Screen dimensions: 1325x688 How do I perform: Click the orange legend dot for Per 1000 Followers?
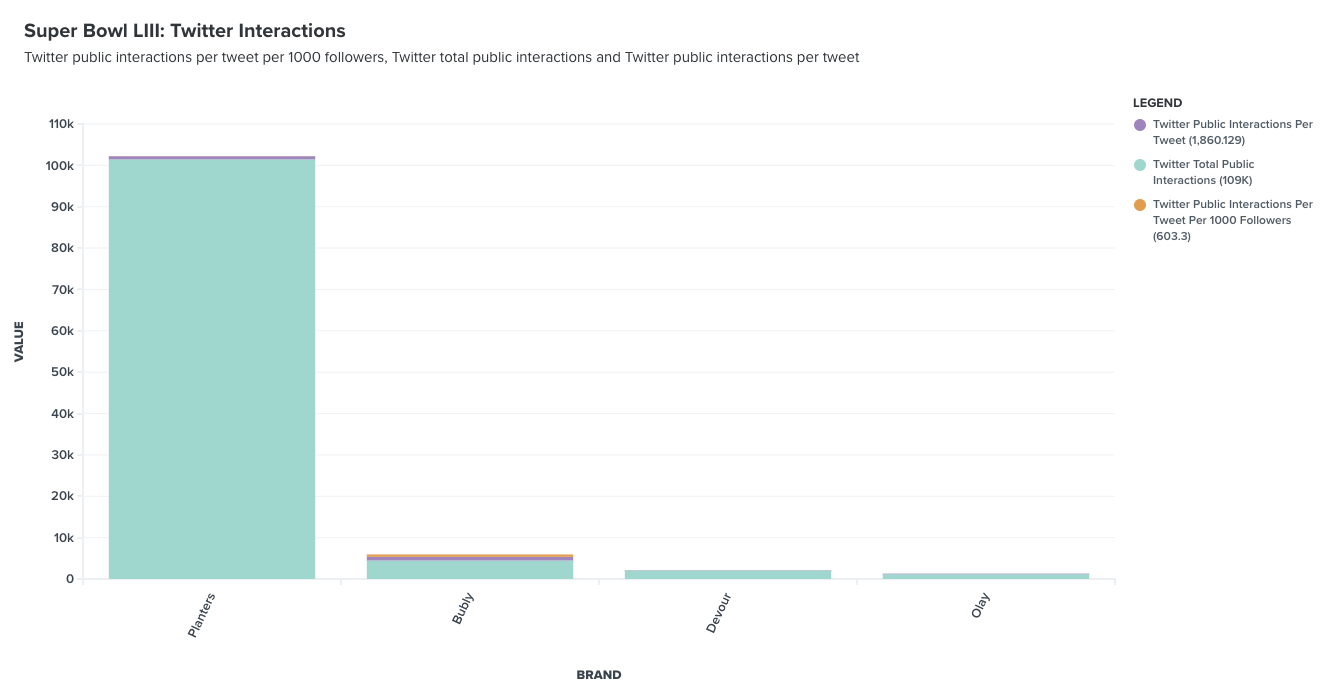tap(1140, 205)
